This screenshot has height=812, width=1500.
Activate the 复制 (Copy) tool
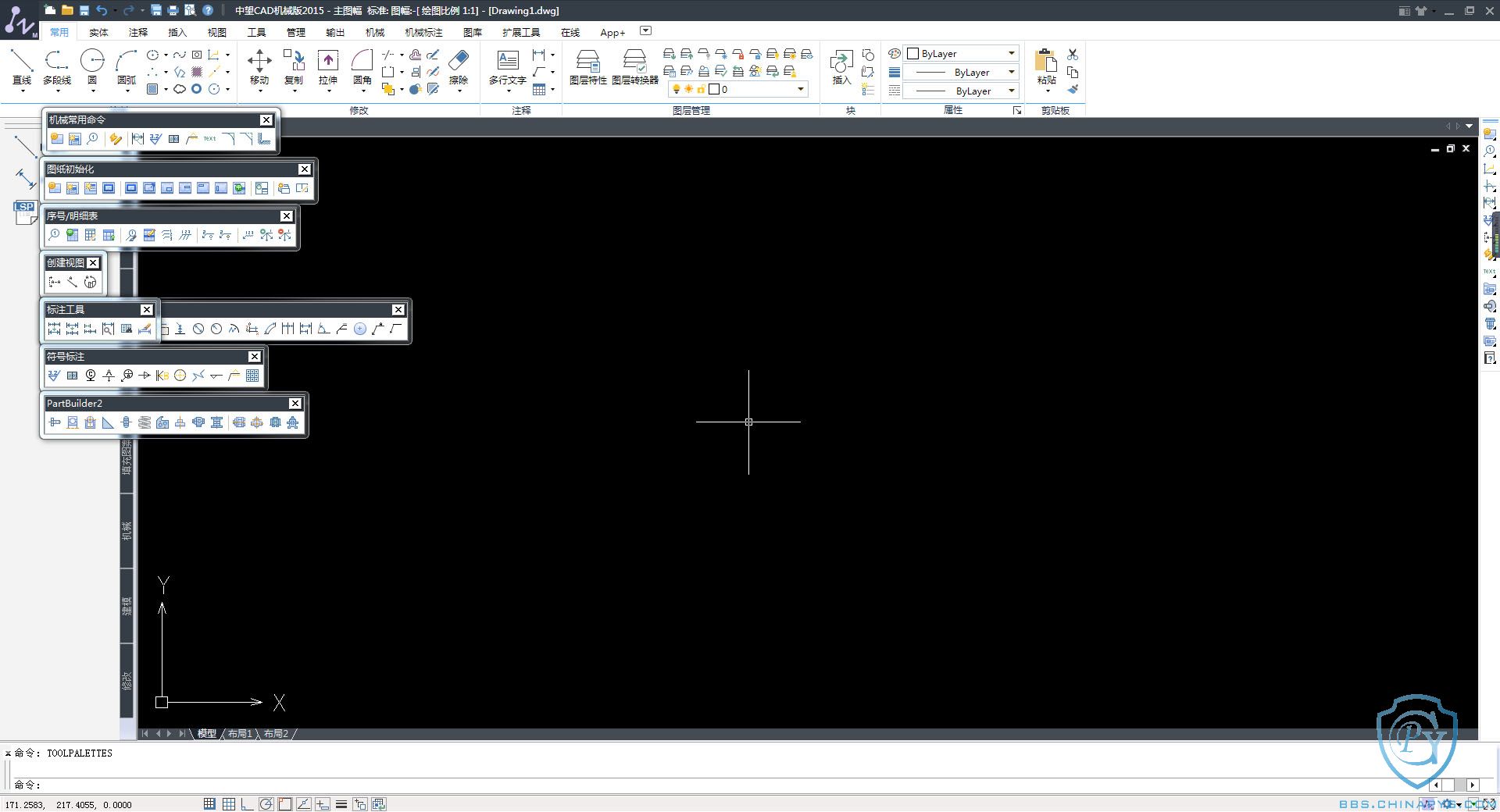(294, 66)
